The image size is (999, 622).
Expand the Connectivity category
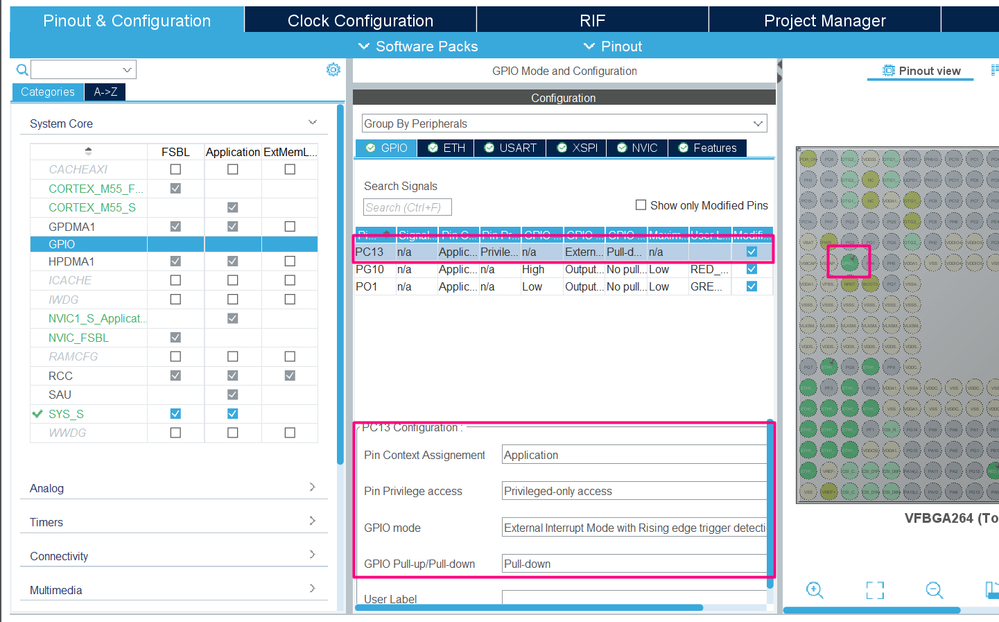pyautogui.click(x=312, y=554)
